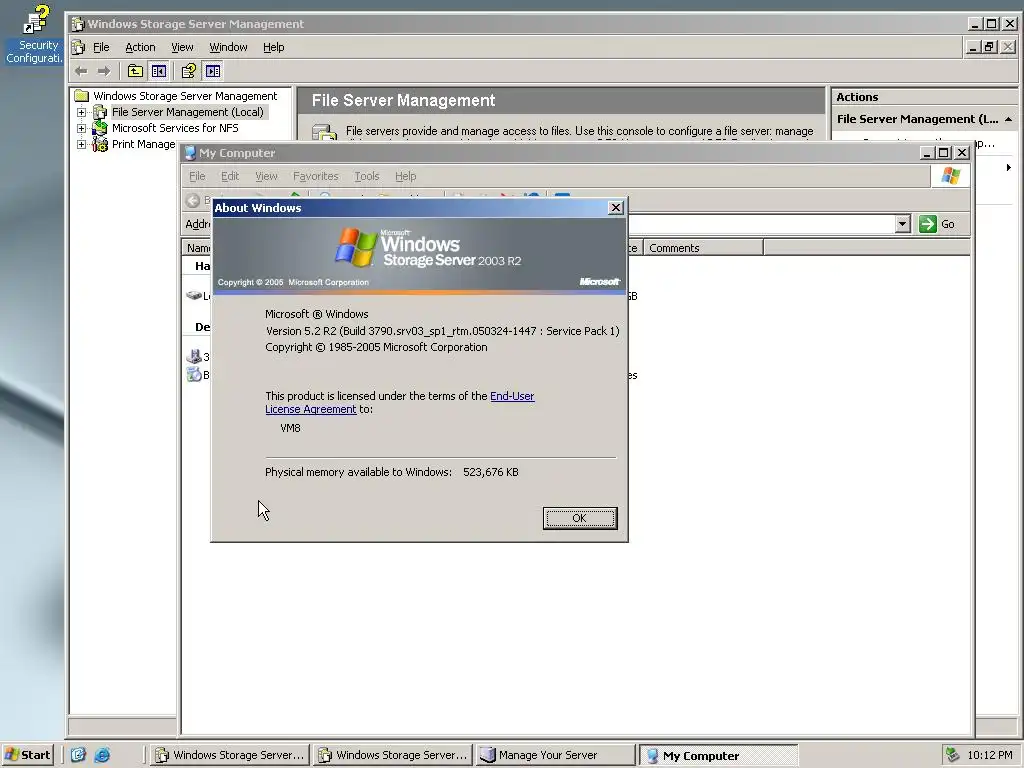Open the File menu in the management console
Viewport: 1024px width, 768px height.
tap(101, 47)
